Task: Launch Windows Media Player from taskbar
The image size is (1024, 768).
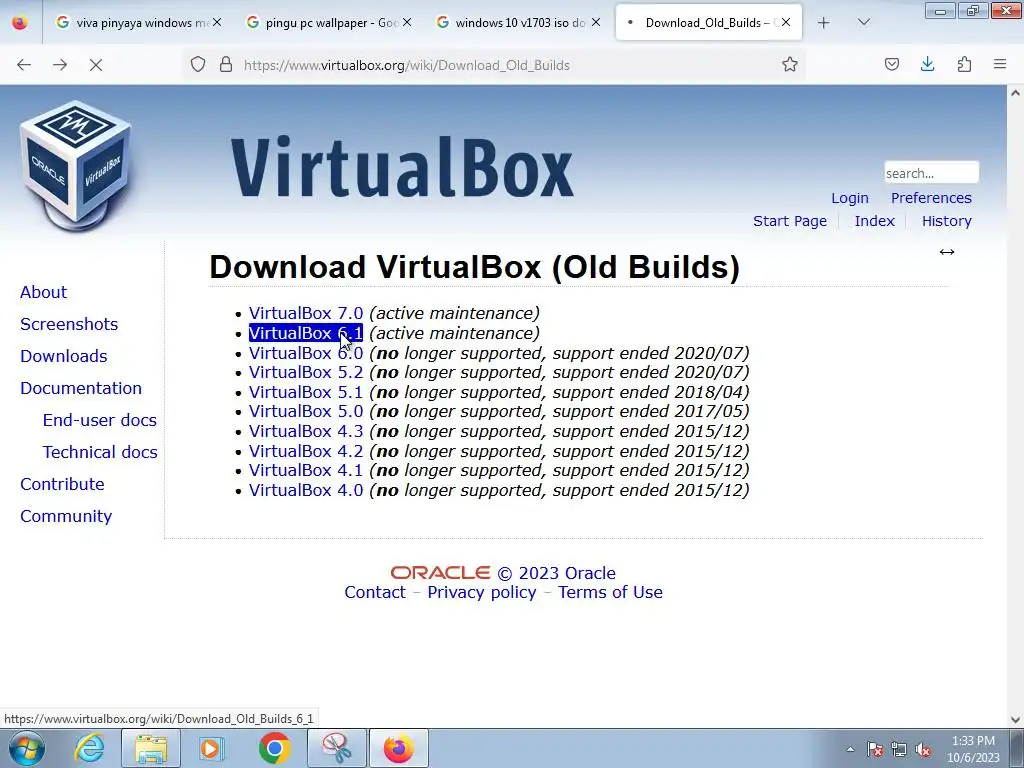Action: (x=211, y=748)
